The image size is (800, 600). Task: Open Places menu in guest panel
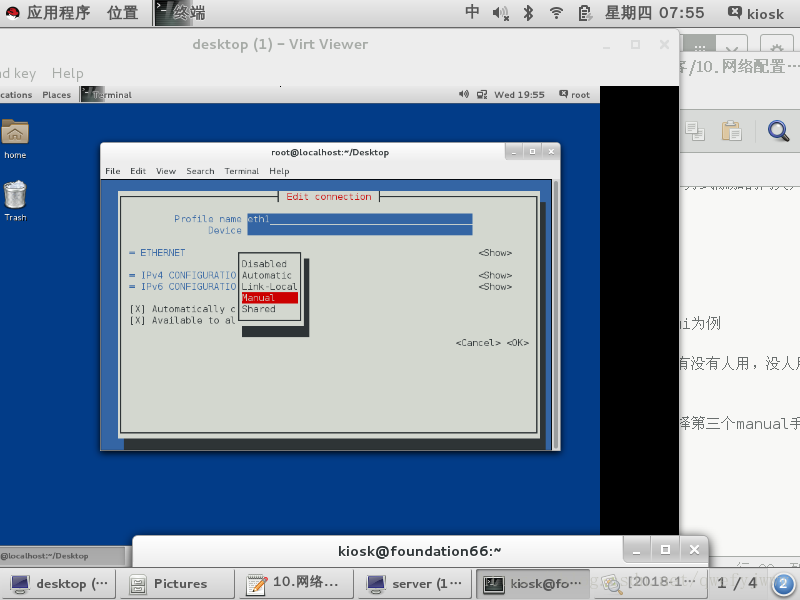click(57, 95)
